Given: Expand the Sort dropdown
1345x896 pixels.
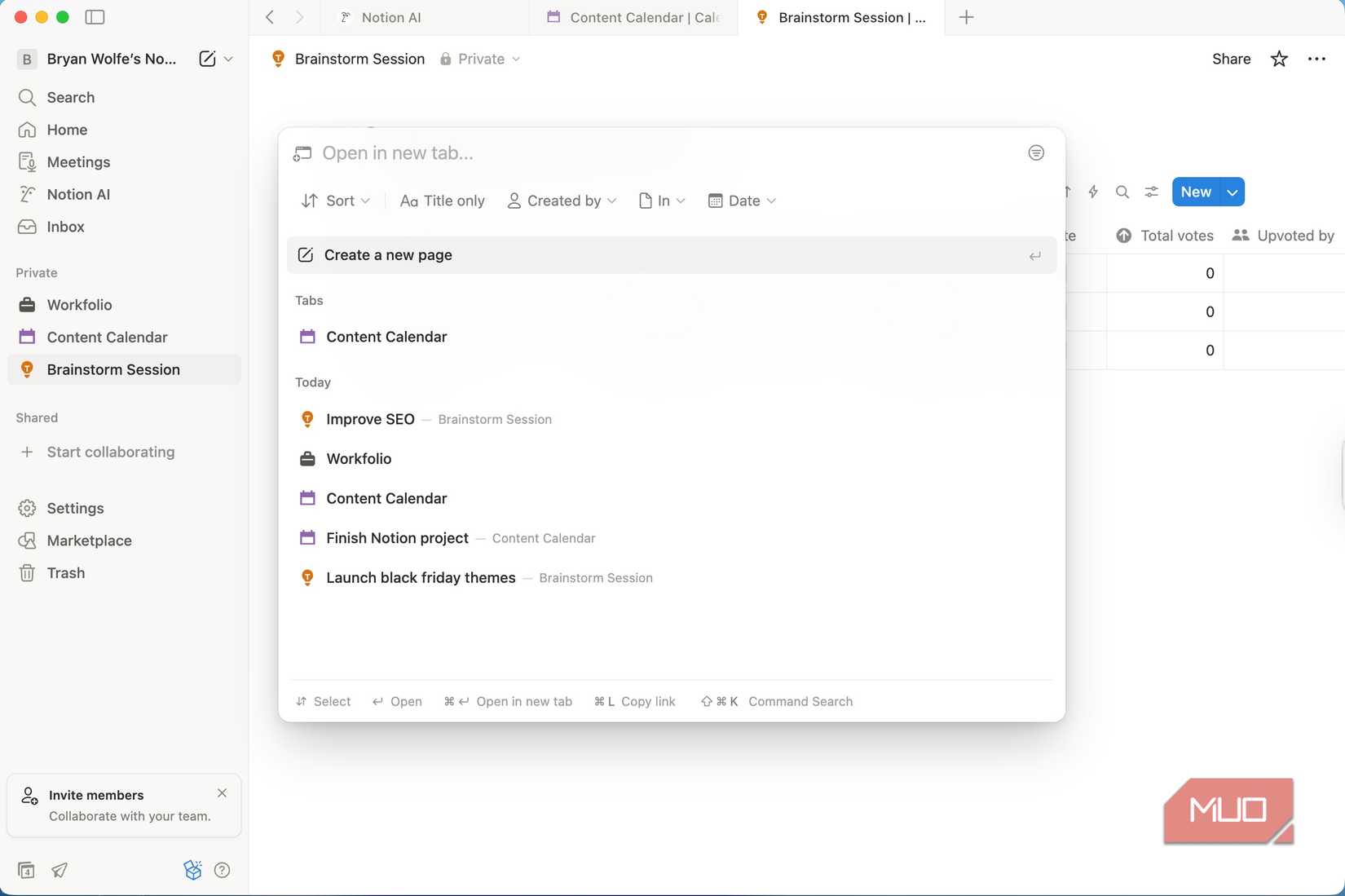Looking at the screenshot, I should [336, 201].
